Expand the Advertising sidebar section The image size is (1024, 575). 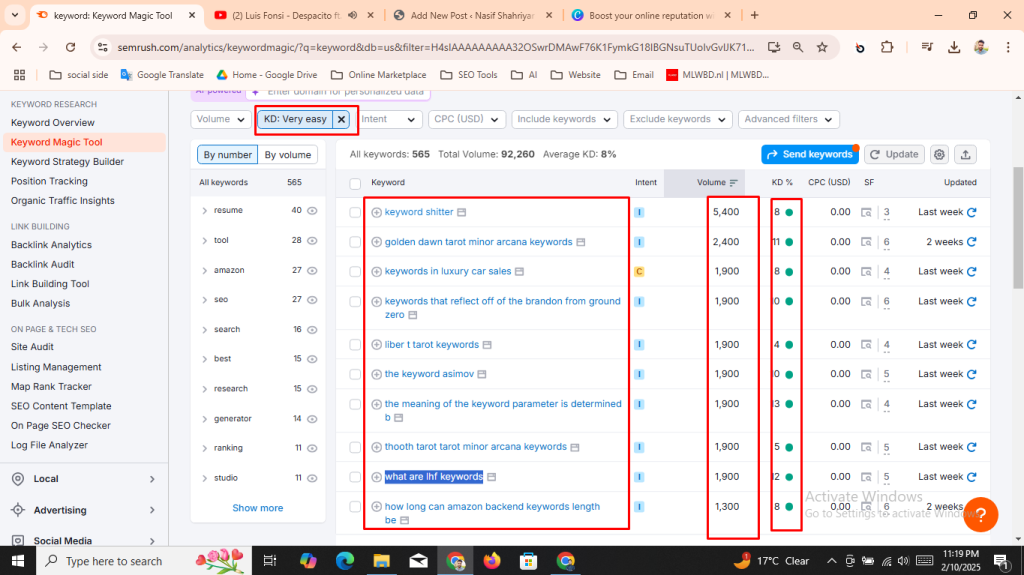pos(152,510)
